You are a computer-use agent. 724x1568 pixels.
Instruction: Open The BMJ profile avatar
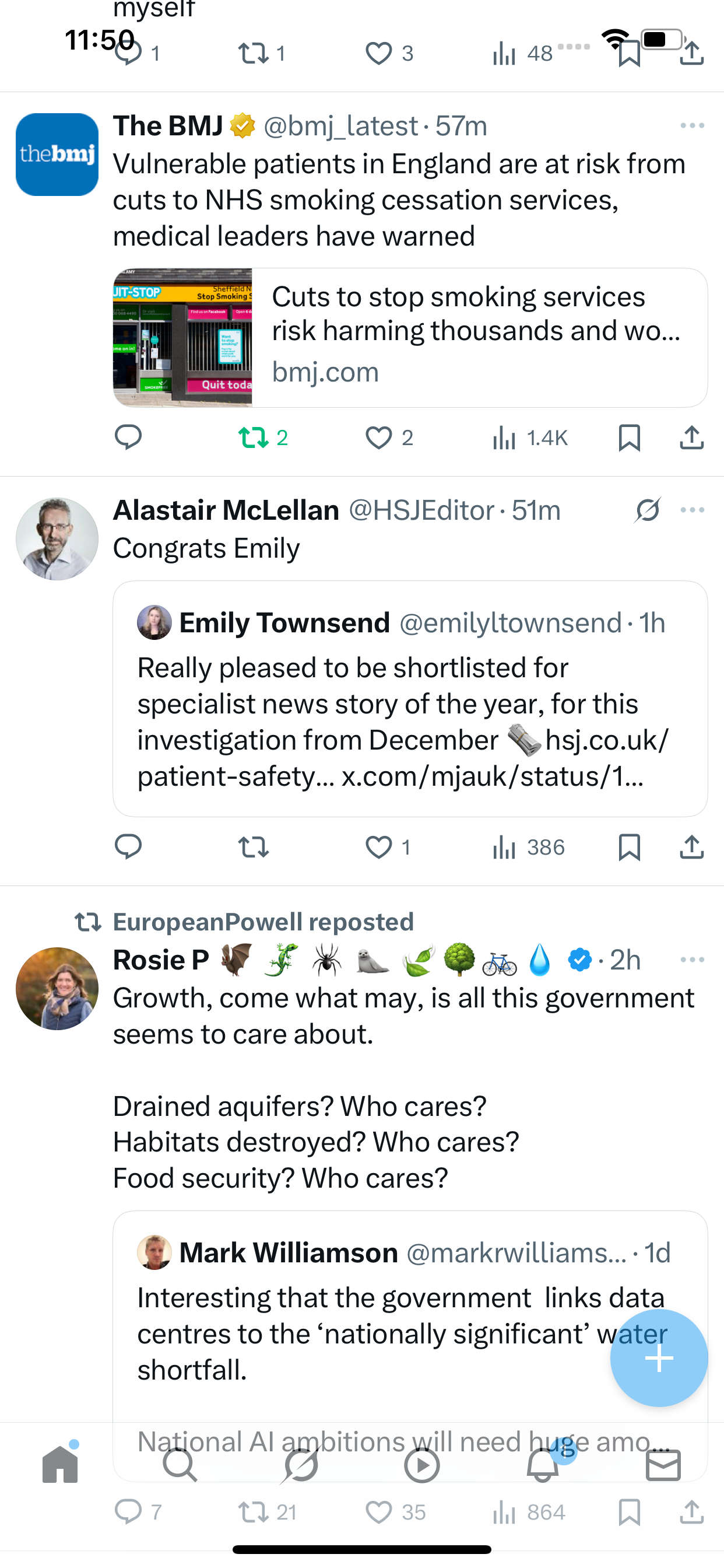(57, 154)
